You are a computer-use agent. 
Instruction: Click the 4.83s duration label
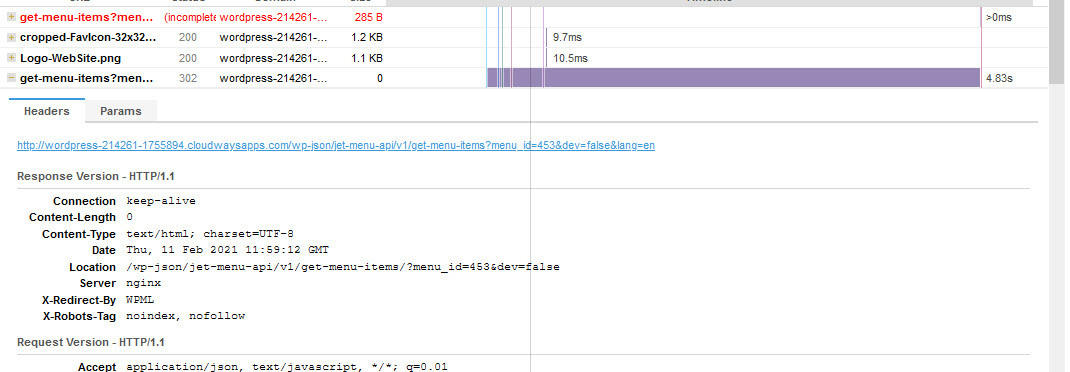click(x=999, y=78)
